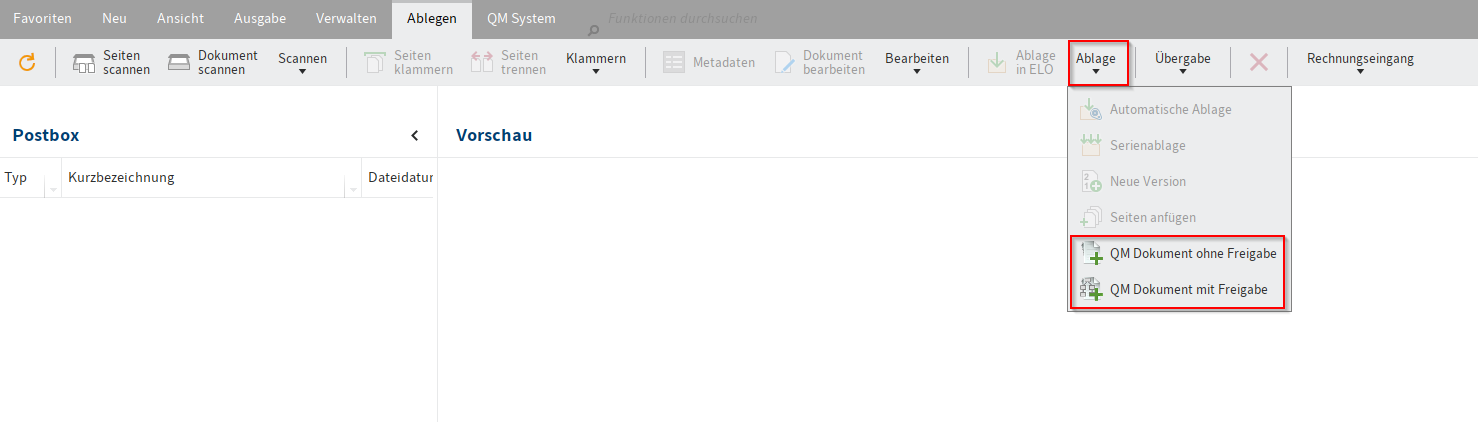The width and height of the screenshot is (1478, 422).
Task: Switch to the QM System tab
Action: click(x=521, y=18)
